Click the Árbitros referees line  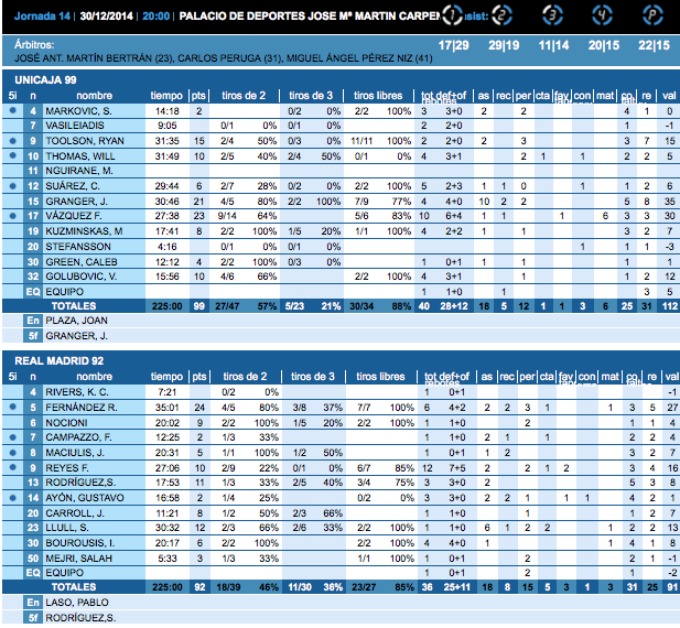pyautogui.click(x=223, y=58)
